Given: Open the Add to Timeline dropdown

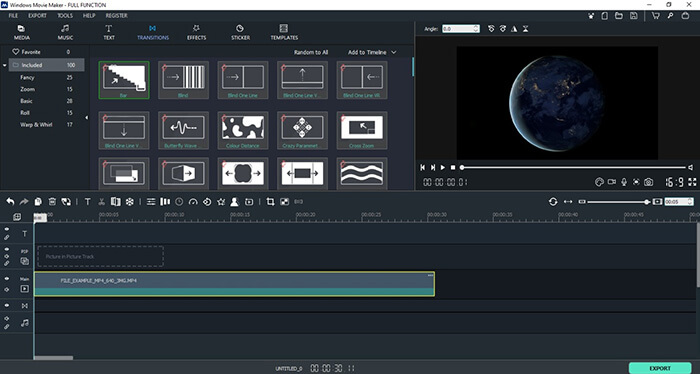Looking at the screenshot, I should pos(372,52).
